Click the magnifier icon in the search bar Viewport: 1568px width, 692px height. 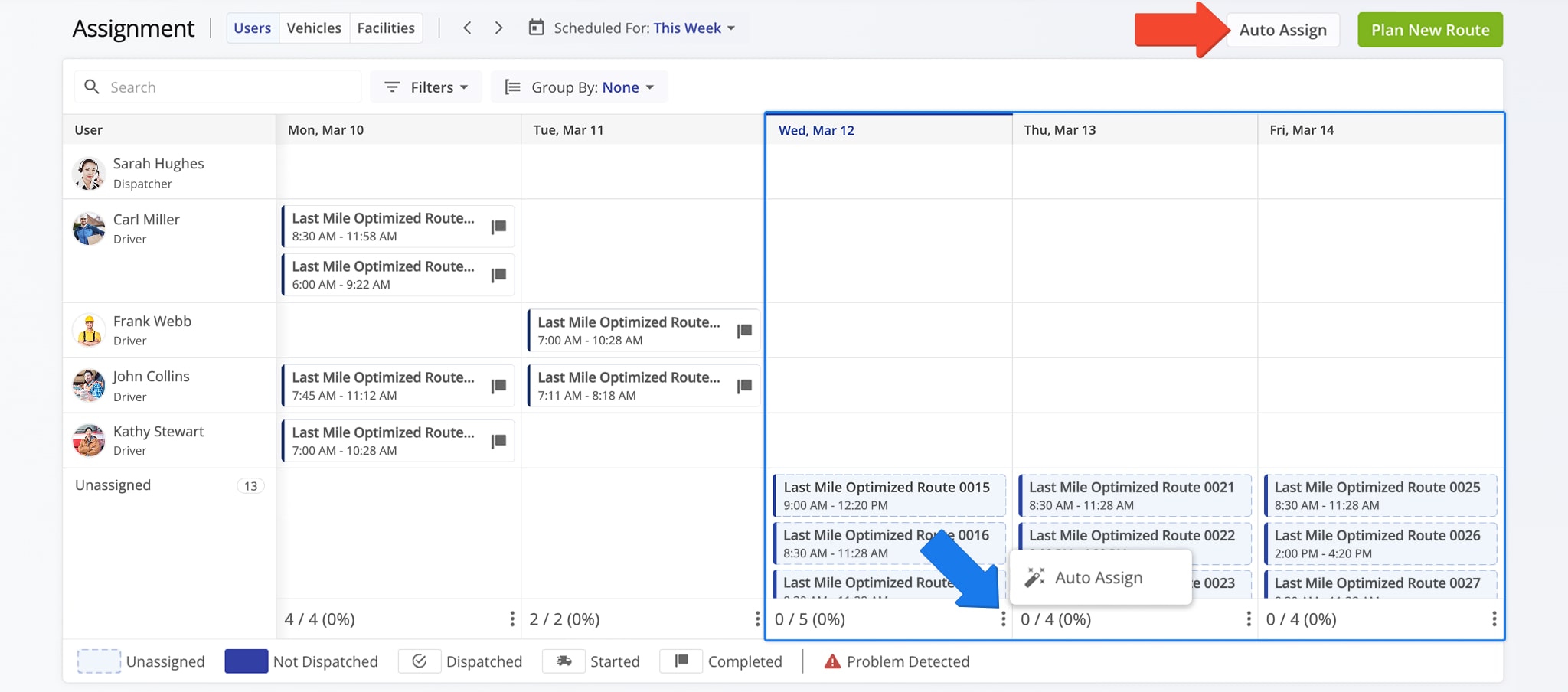point(91,86)
